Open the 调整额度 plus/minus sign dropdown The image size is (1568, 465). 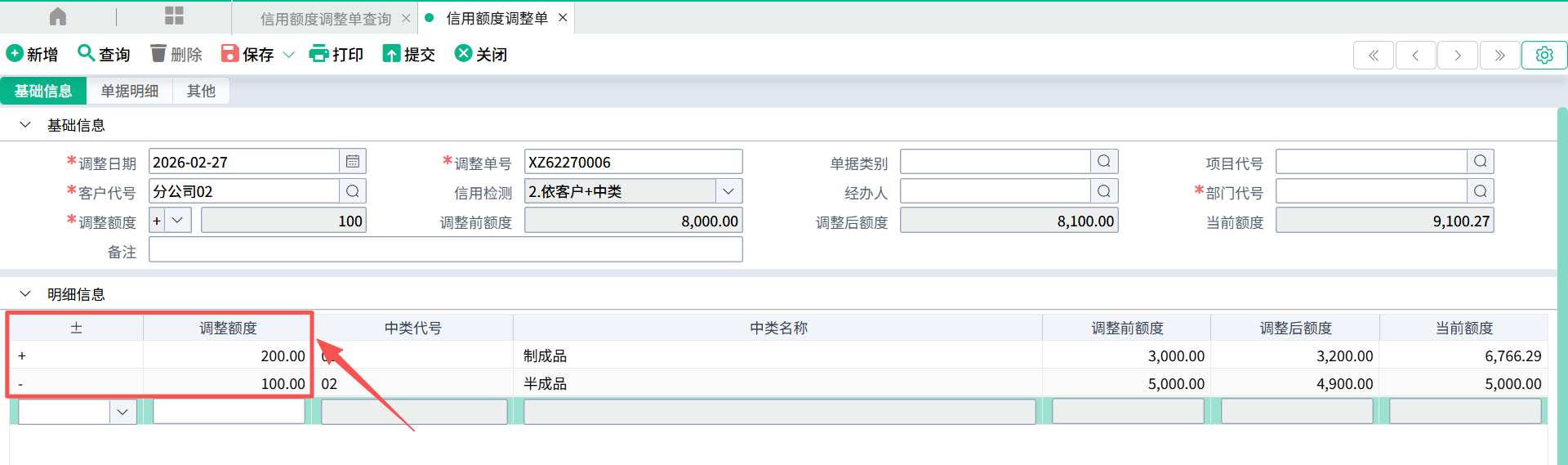pos(177,221)
